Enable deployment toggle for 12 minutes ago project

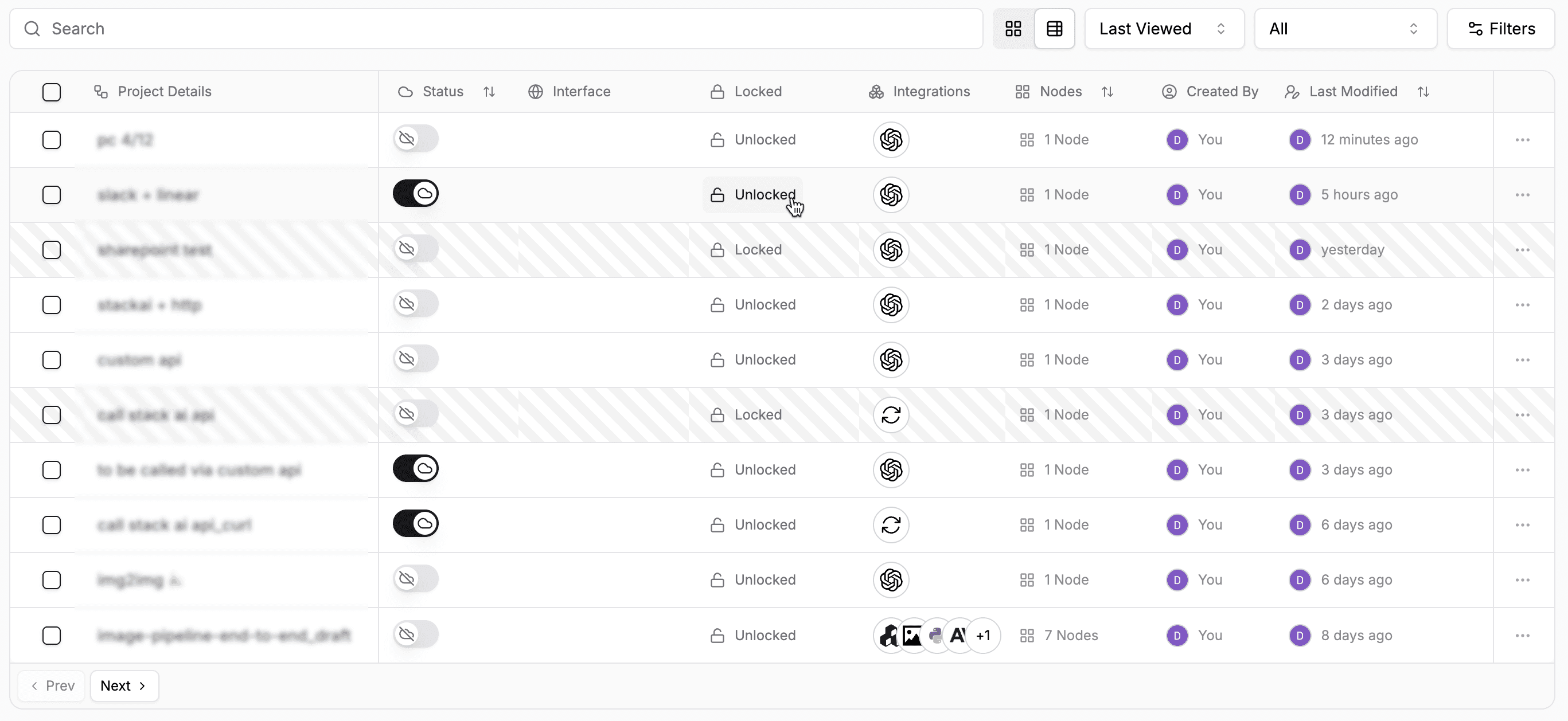click(x=416, y=139)
